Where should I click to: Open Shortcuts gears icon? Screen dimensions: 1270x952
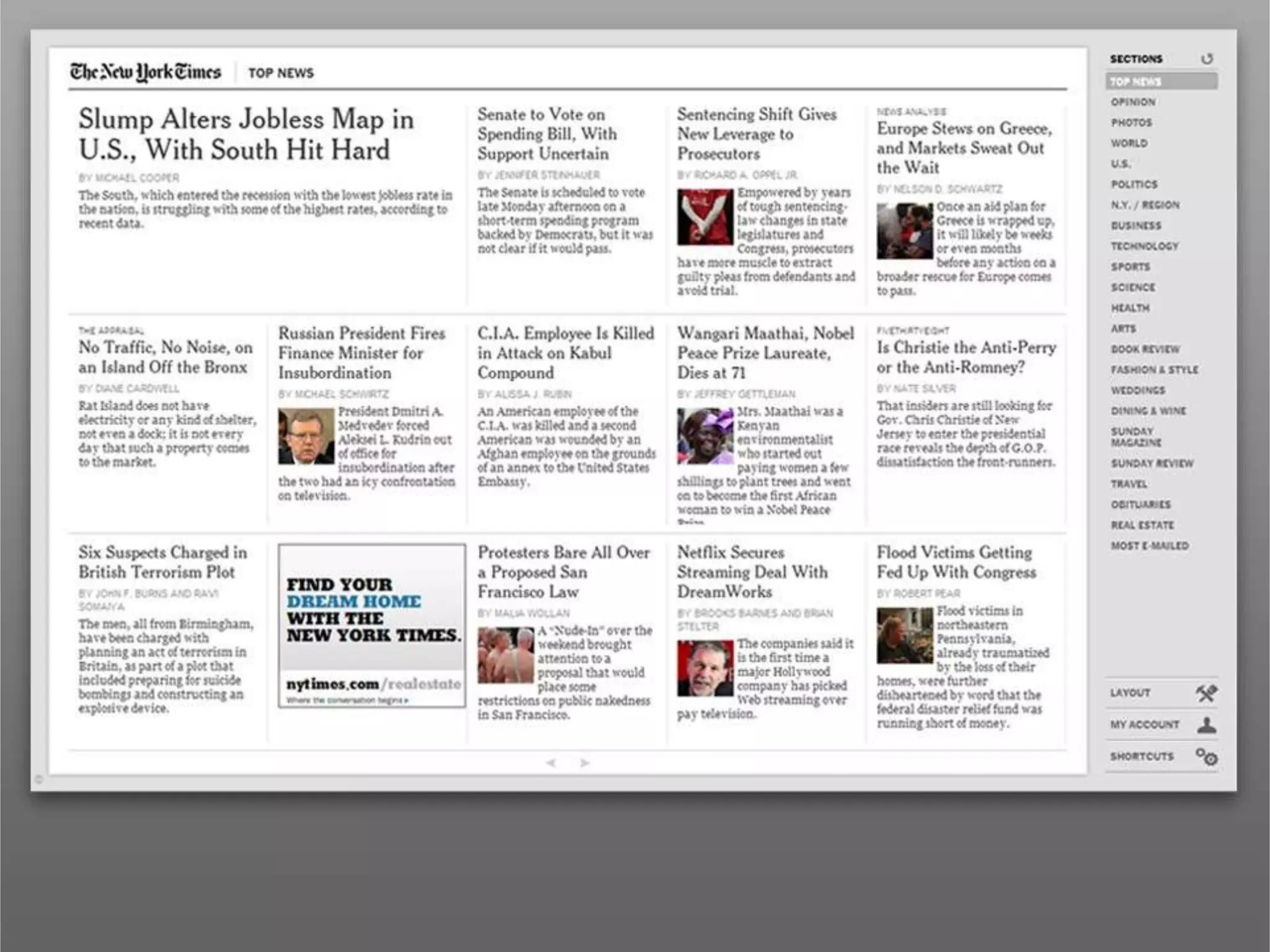pos(1206,756)
